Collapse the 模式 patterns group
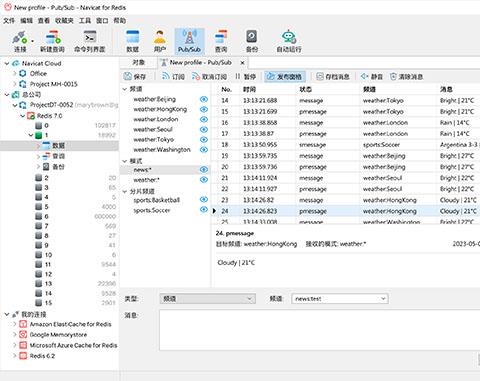Viewport: 480px width, 381px height. [x=125, y=161]
